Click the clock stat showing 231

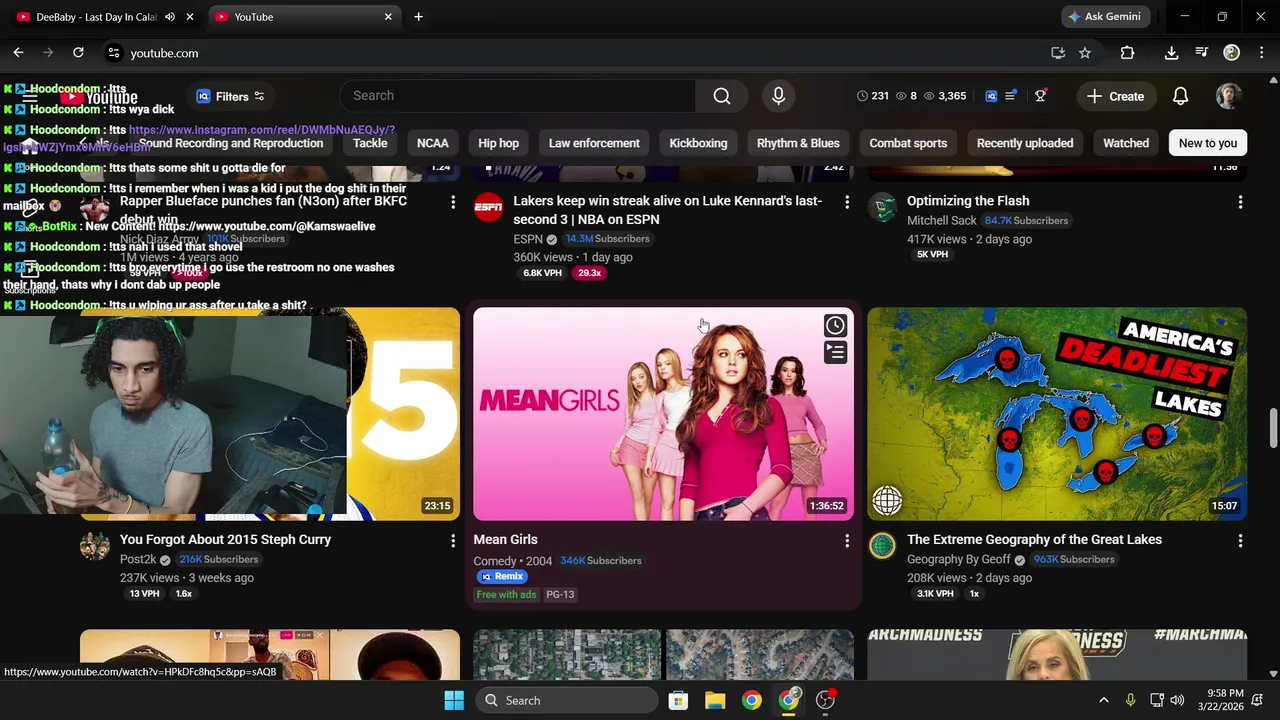click(872, 96)
